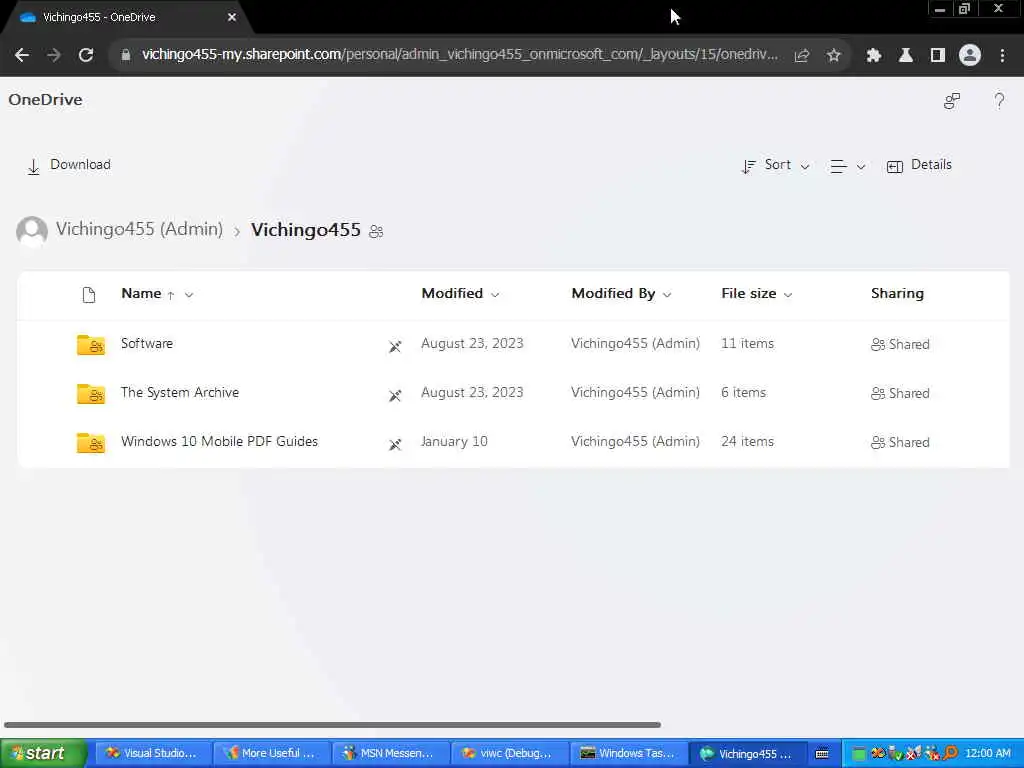Click The System Archive folder icon
This screenshot has height=768, width=1024.
[x=91, y=393]
